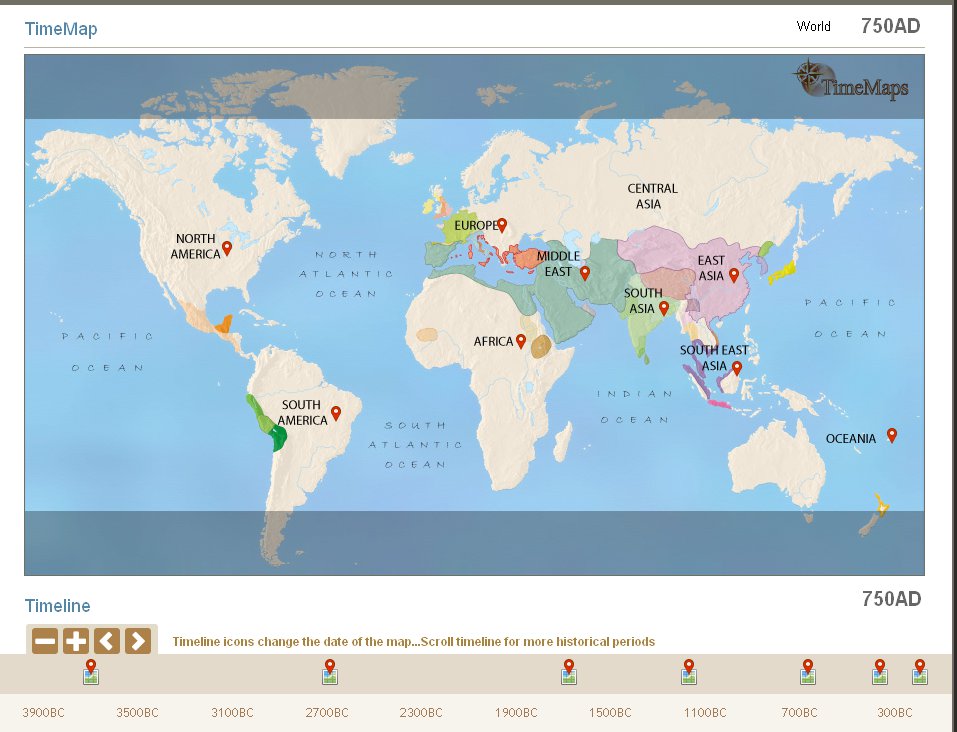Zoom the timeline in with the plus button
This screenshot has width=957, height=732.
pyautogui.click(x=75, y=641)
